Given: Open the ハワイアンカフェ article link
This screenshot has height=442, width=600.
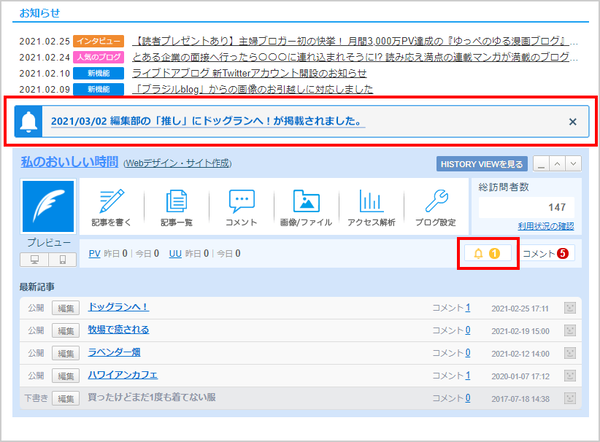Looking at the screenshot, I should (x=122, y=375).
